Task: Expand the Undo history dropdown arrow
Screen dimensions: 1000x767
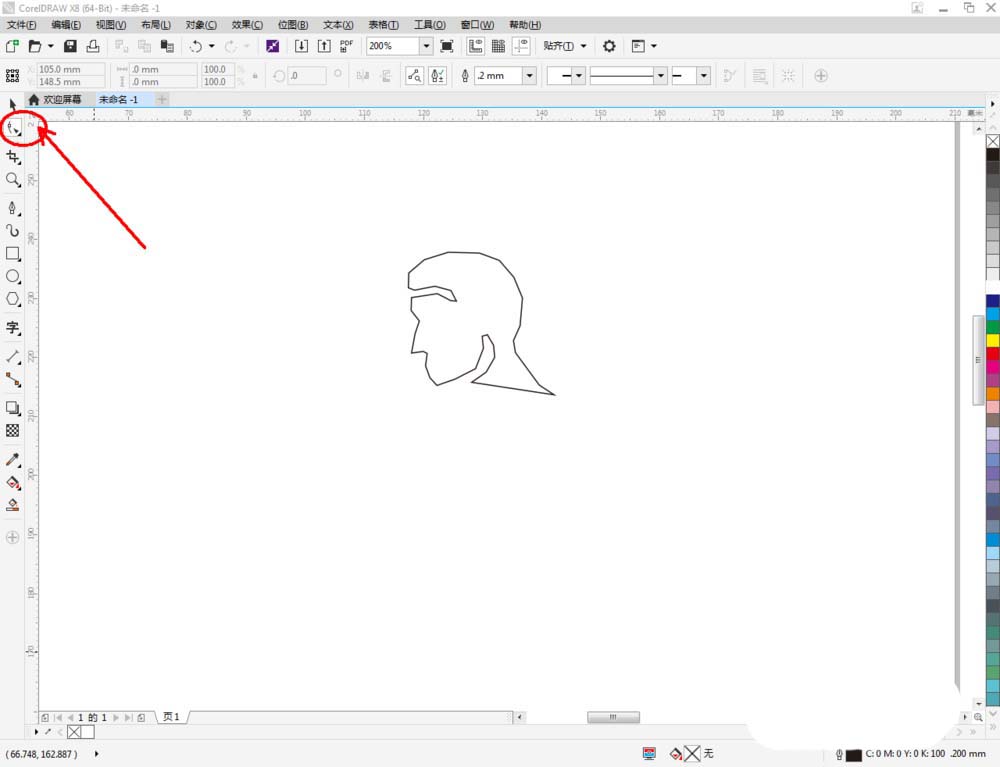Action: (x=212, y=46)
